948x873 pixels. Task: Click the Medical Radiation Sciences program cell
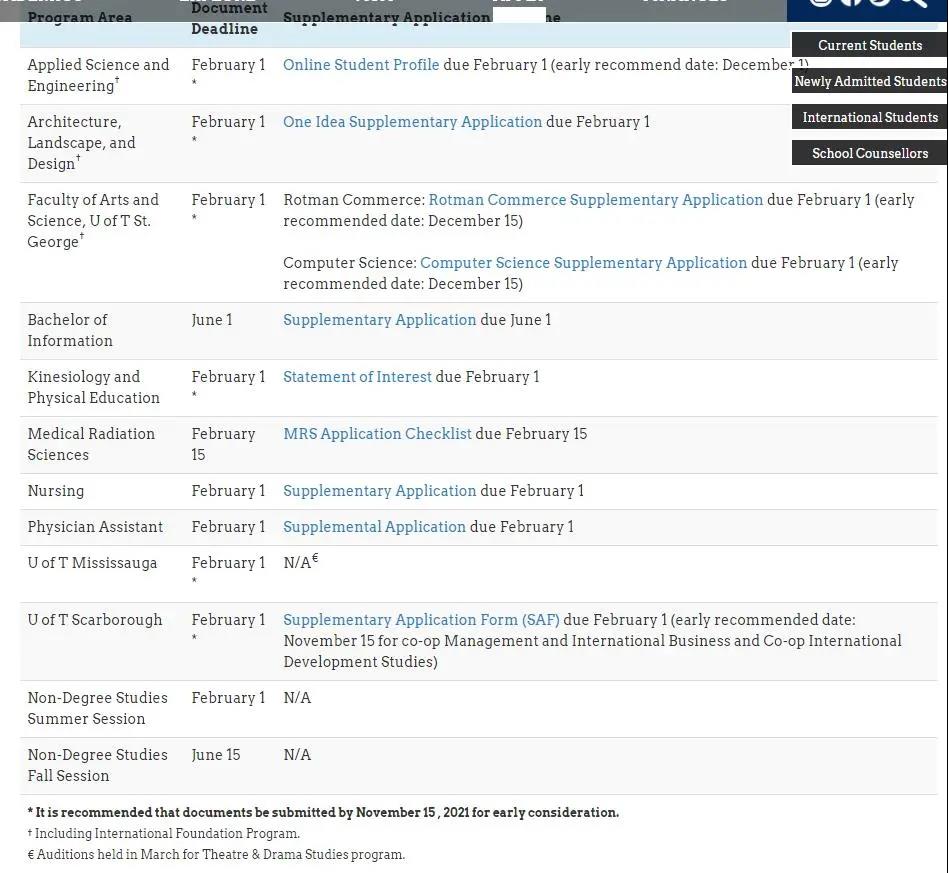91,444
